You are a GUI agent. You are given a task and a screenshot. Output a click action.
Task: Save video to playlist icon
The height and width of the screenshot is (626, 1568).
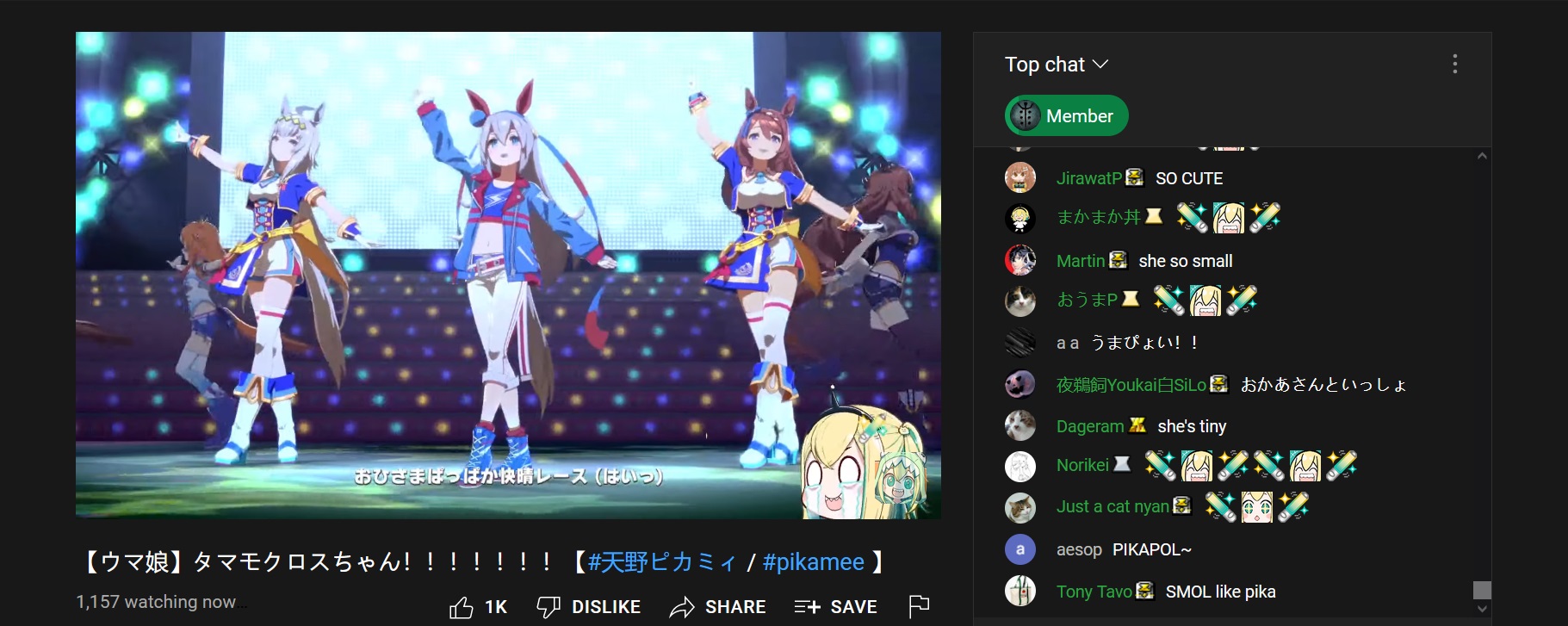807,607
